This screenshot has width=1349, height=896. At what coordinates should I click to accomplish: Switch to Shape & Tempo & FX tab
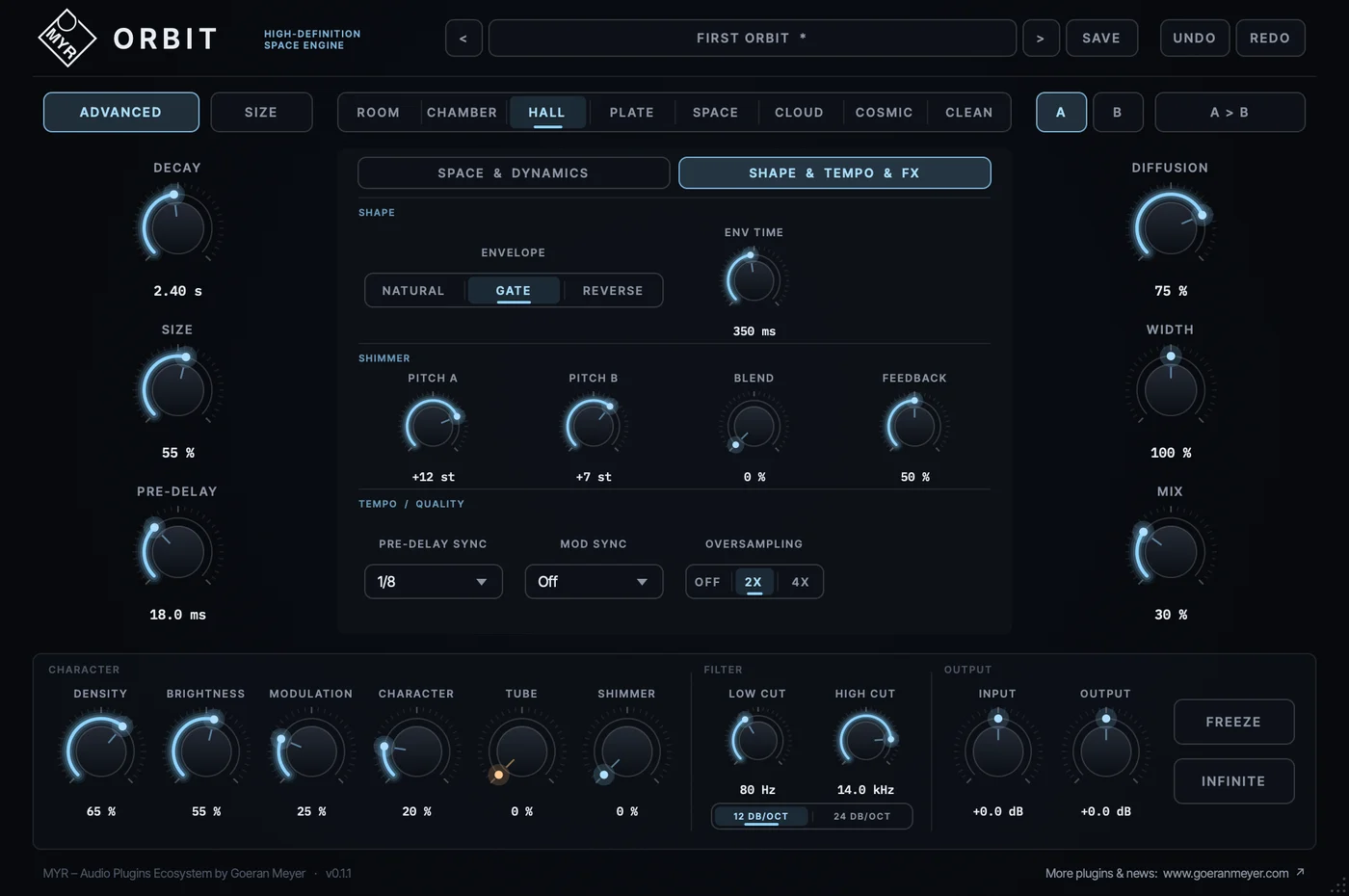(x=834, y=173)
